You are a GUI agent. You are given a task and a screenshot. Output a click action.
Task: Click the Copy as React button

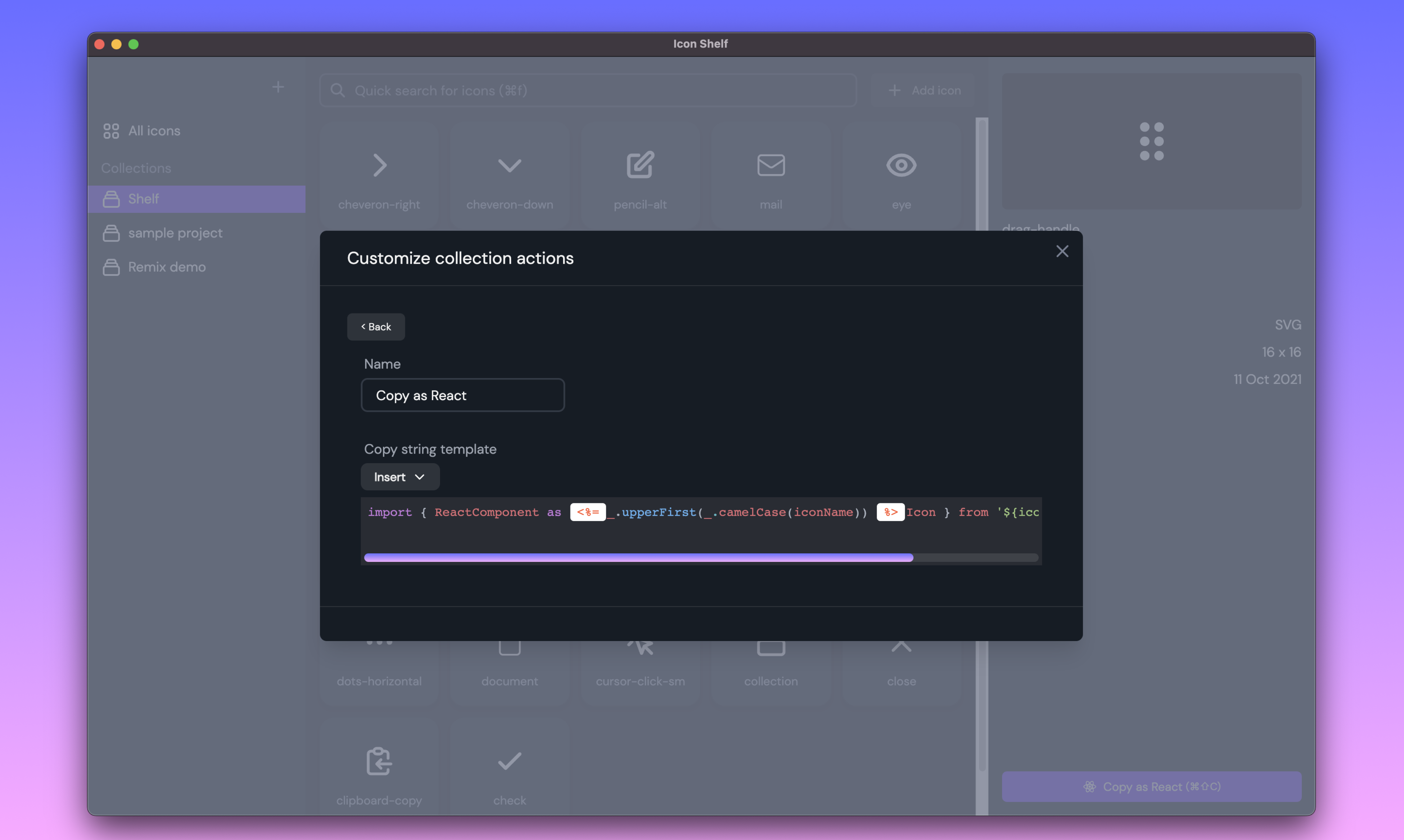1152,787
